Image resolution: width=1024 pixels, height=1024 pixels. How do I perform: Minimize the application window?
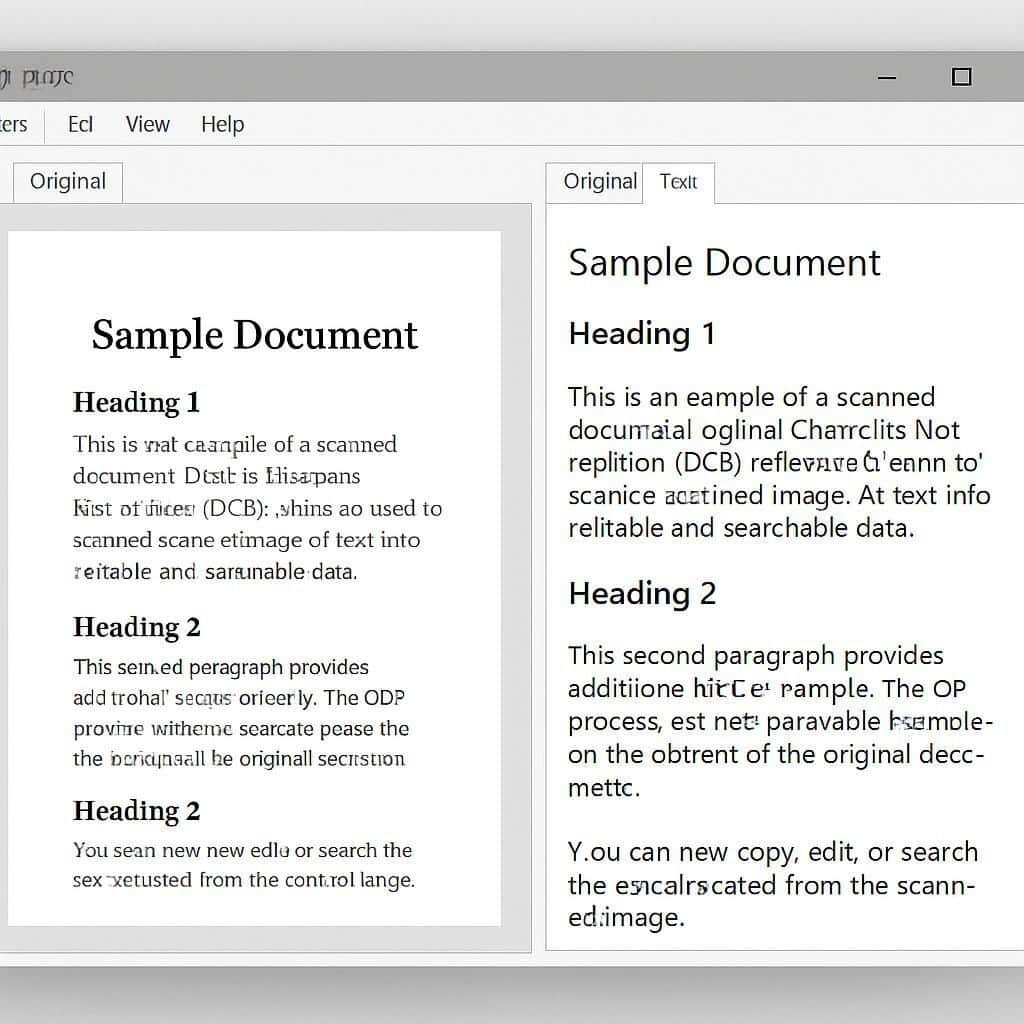point(887,78)
